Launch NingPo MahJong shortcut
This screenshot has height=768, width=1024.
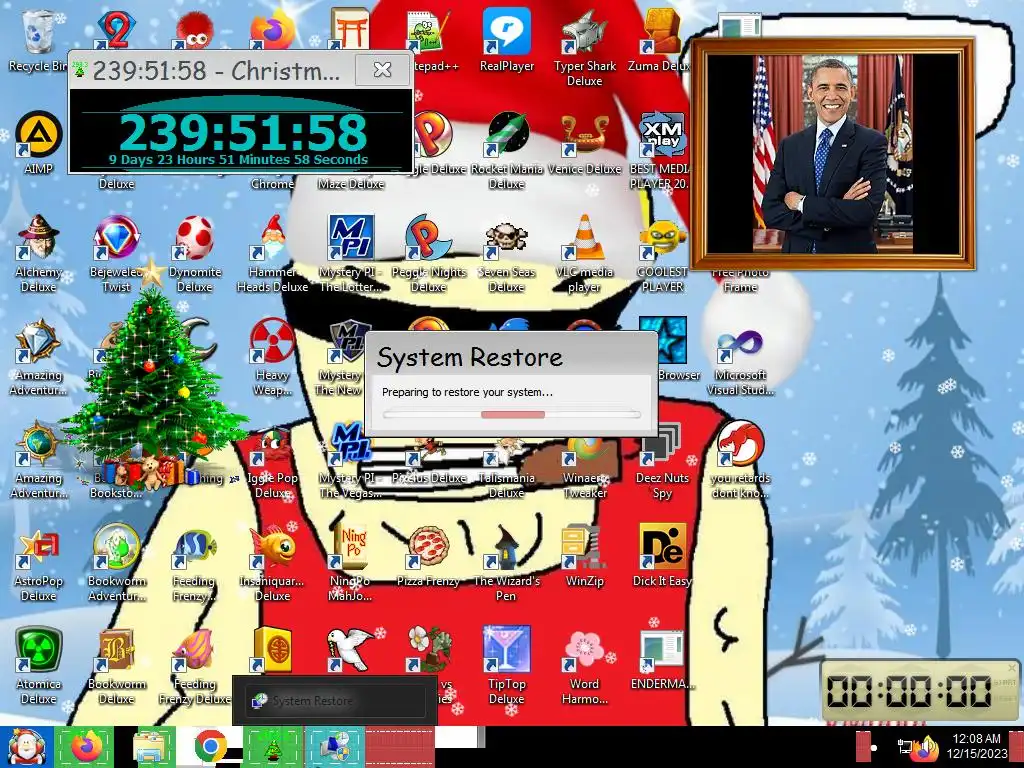351,563
